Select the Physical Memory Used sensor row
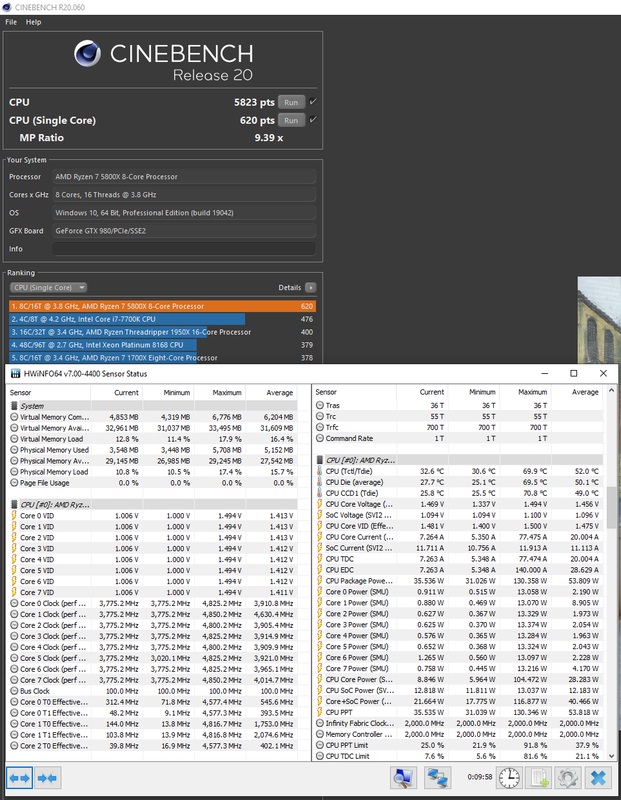This screenshot has width=621, height=800. 153,450
